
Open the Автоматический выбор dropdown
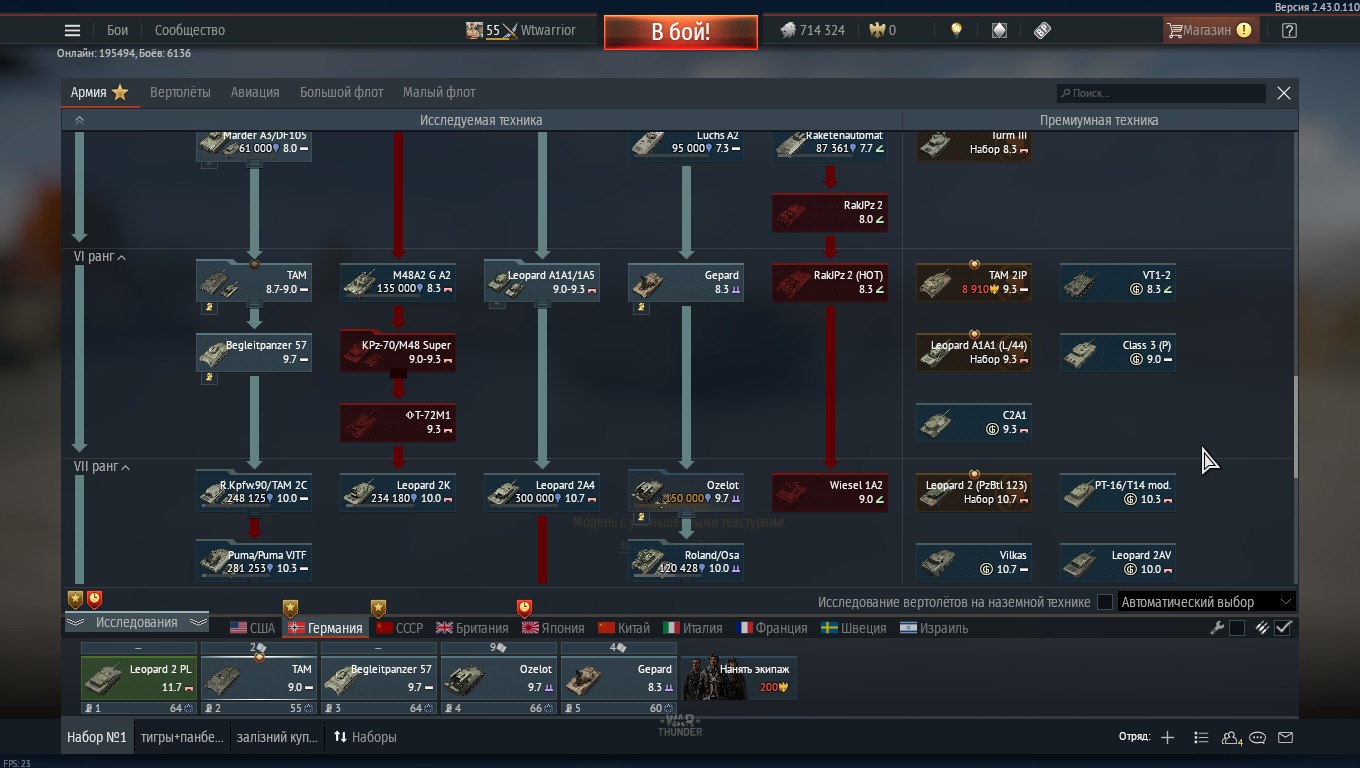point(1206,602)
